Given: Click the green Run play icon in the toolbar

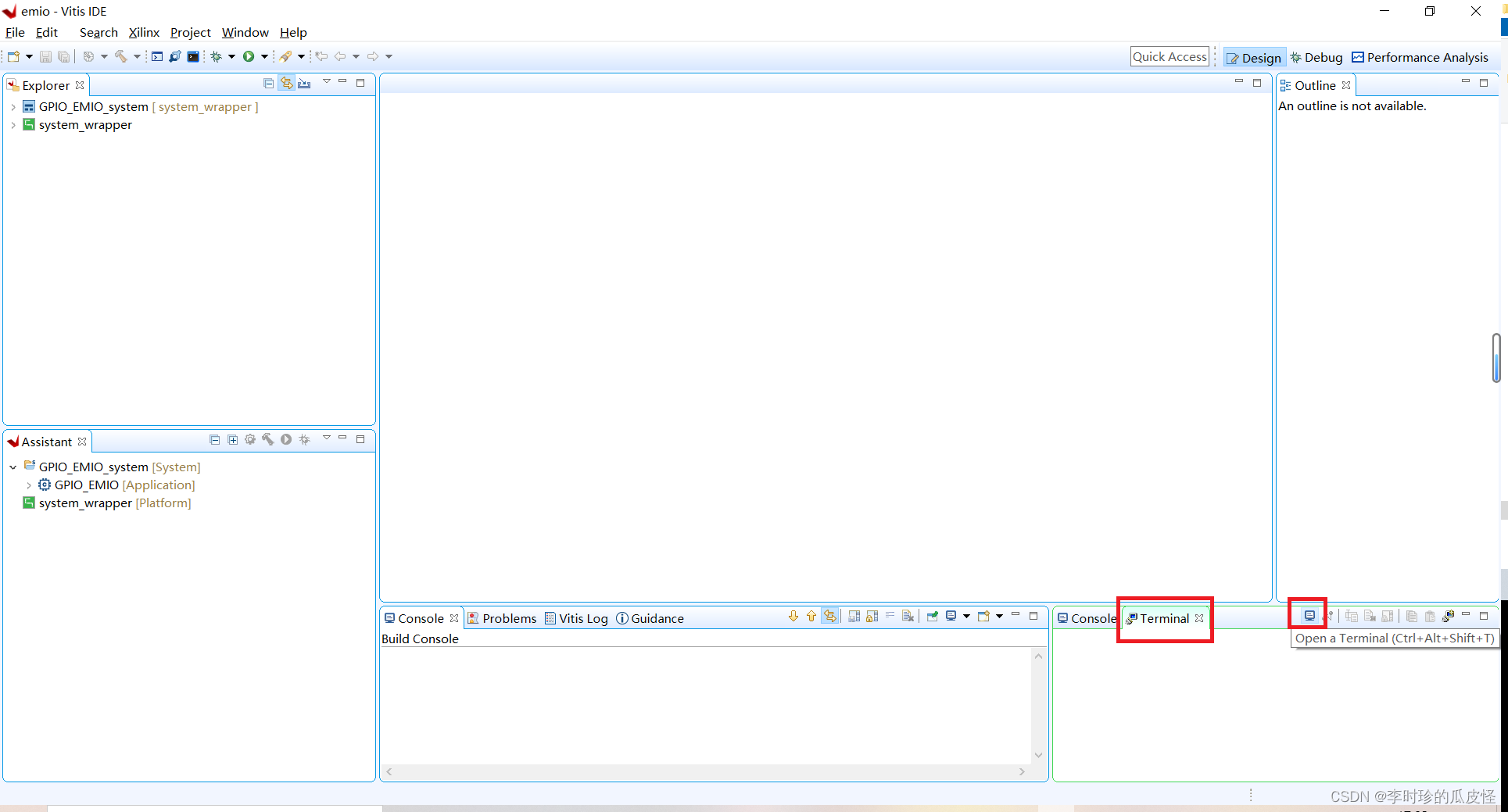Looking at the screenshot, I should click(249, 56).
